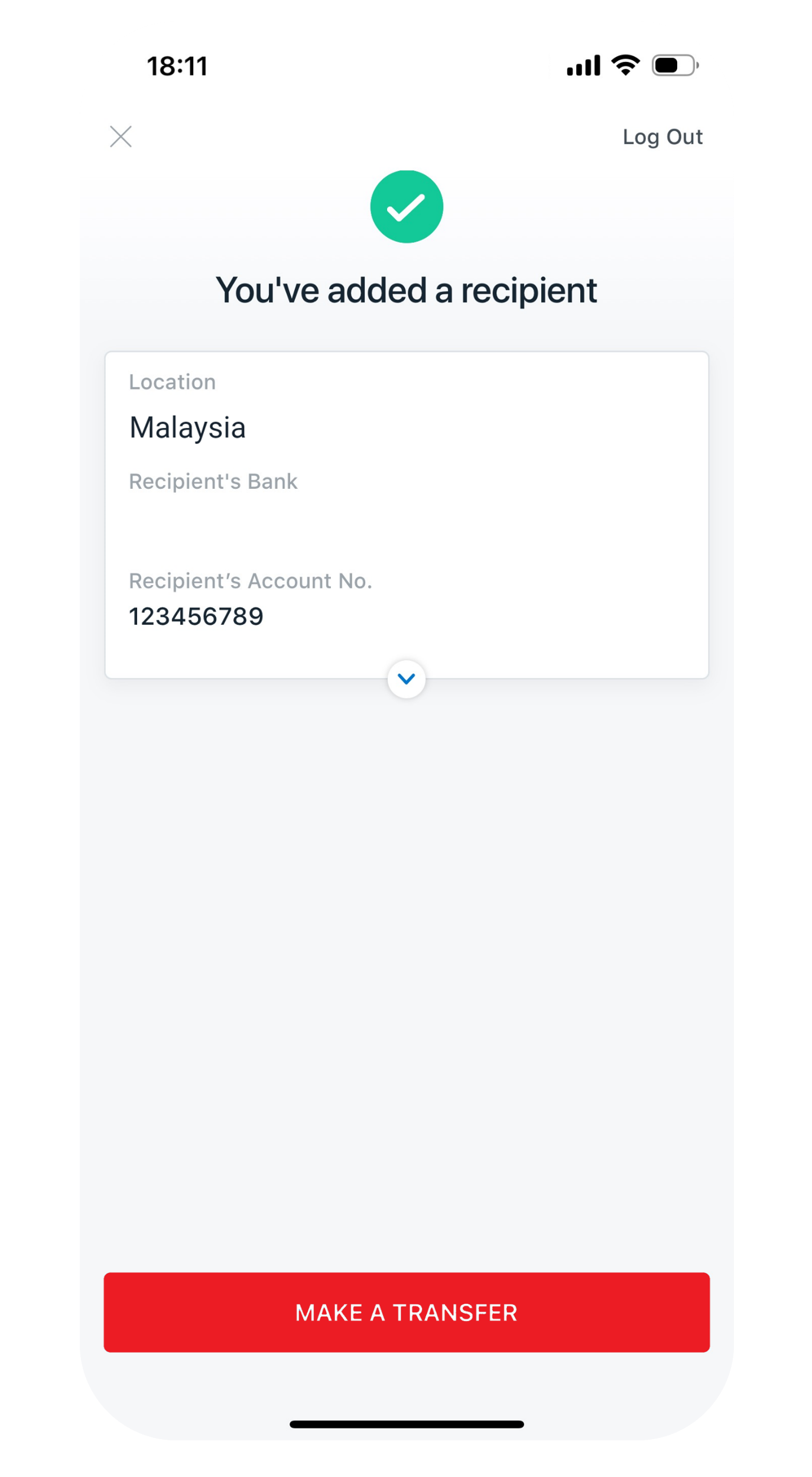Tap the cellular signal bars icon

click(583, 65)
